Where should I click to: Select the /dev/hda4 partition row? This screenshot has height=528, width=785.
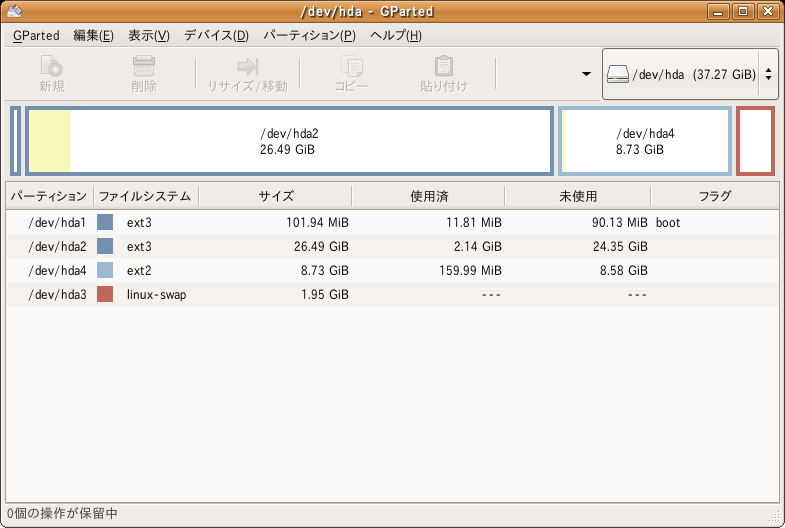click(x=392, y=270)
